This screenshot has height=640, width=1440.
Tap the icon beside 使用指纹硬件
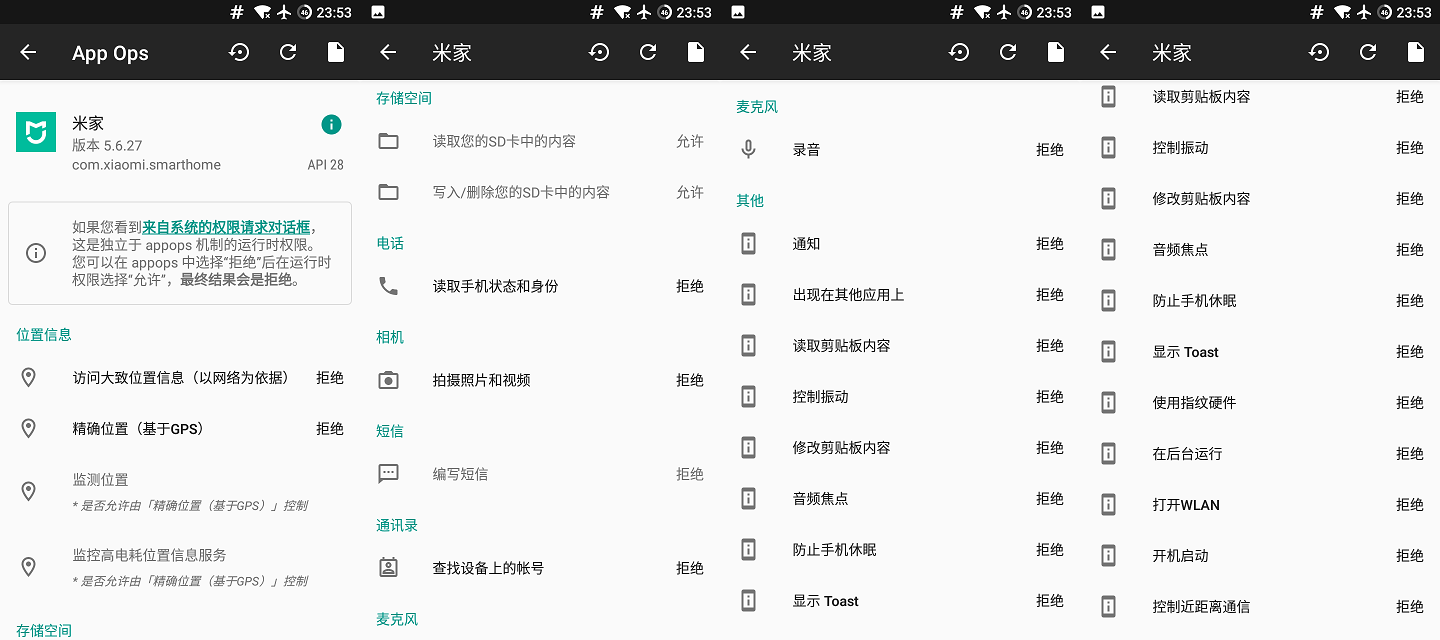click(x=1108, y=402)
